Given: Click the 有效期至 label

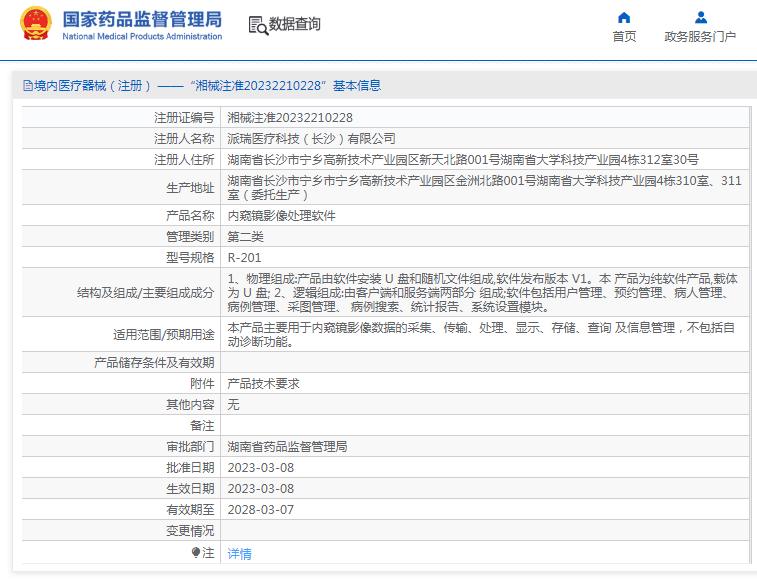Looking at the screenshot, I should point(190,509).
